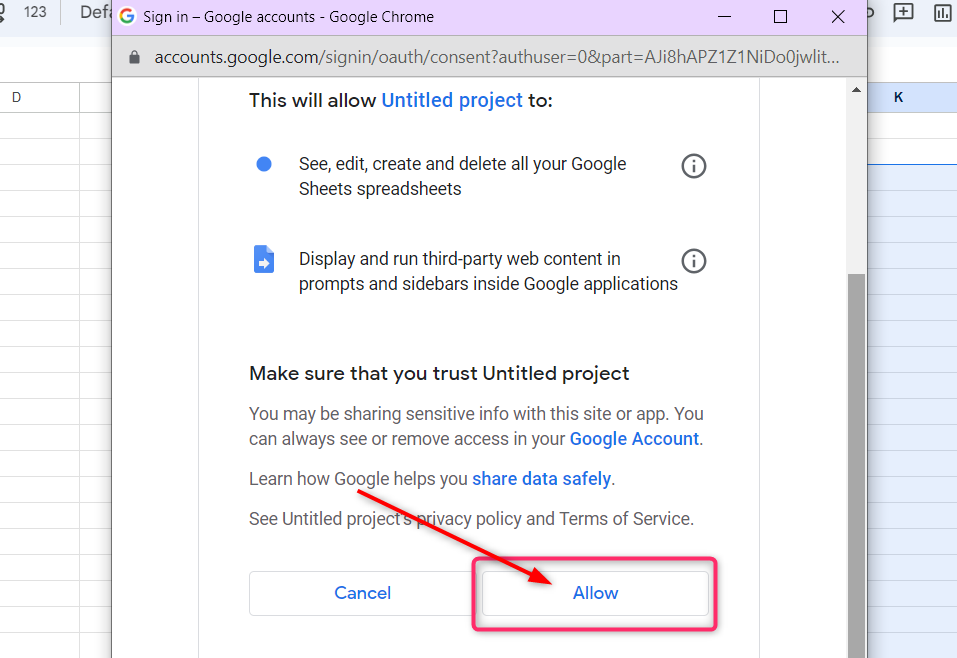
Task: Click the blue Sheets permission bullet icon
Action: (x=264, y=164)
